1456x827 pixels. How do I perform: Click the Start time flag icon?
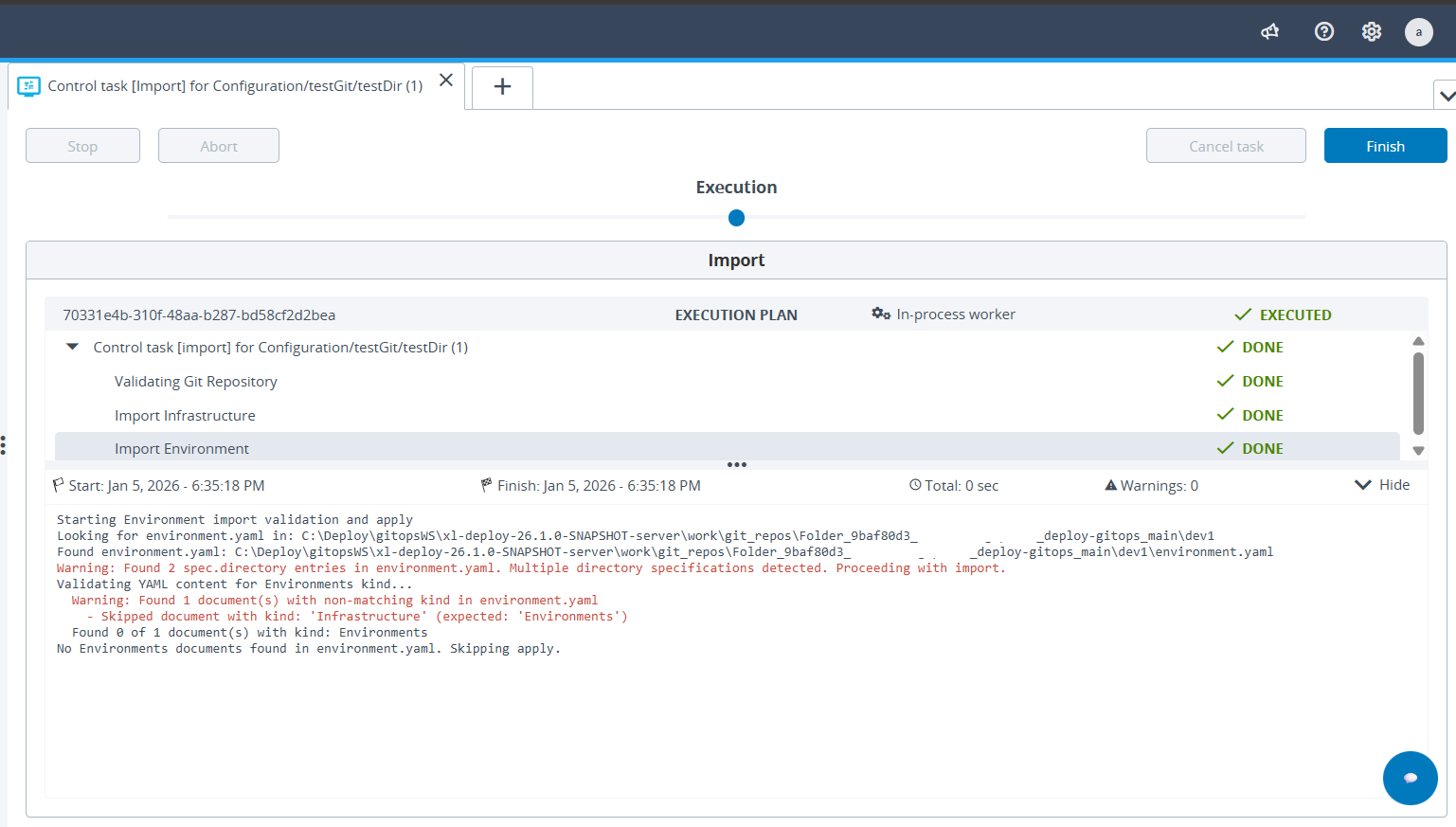pos(59,485)
